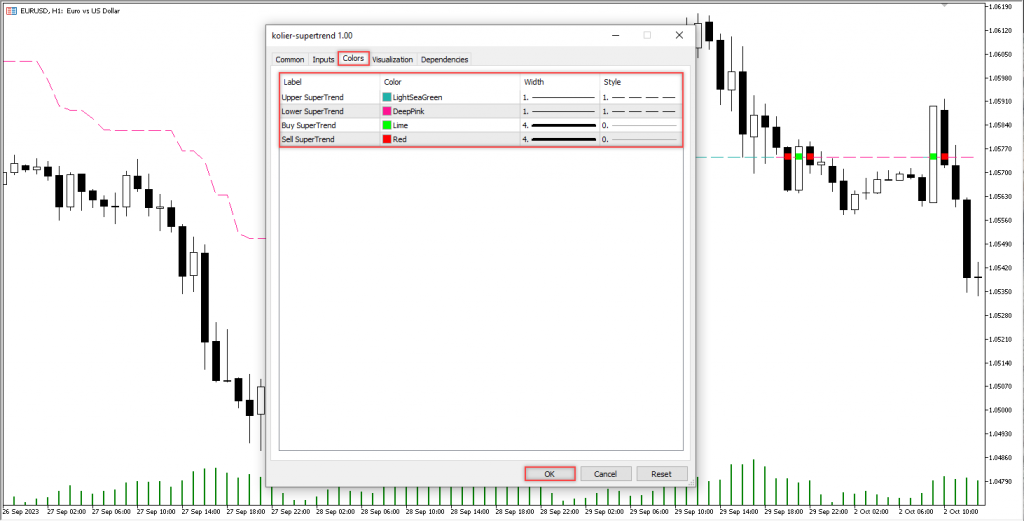
Task: Go to the Visualization tab
Action: 392,59
